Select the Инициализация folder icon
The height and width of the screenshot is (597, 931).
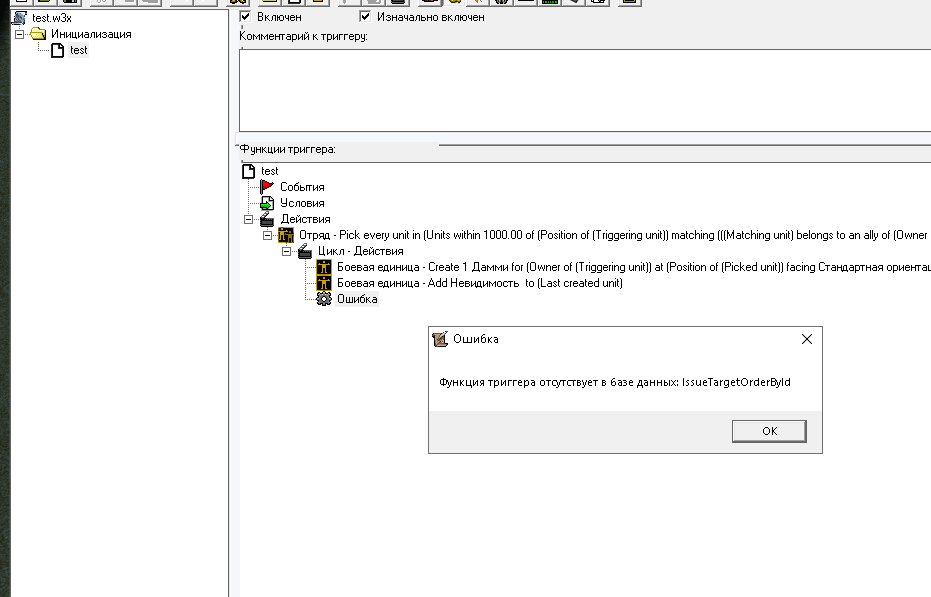coord(38,34)
